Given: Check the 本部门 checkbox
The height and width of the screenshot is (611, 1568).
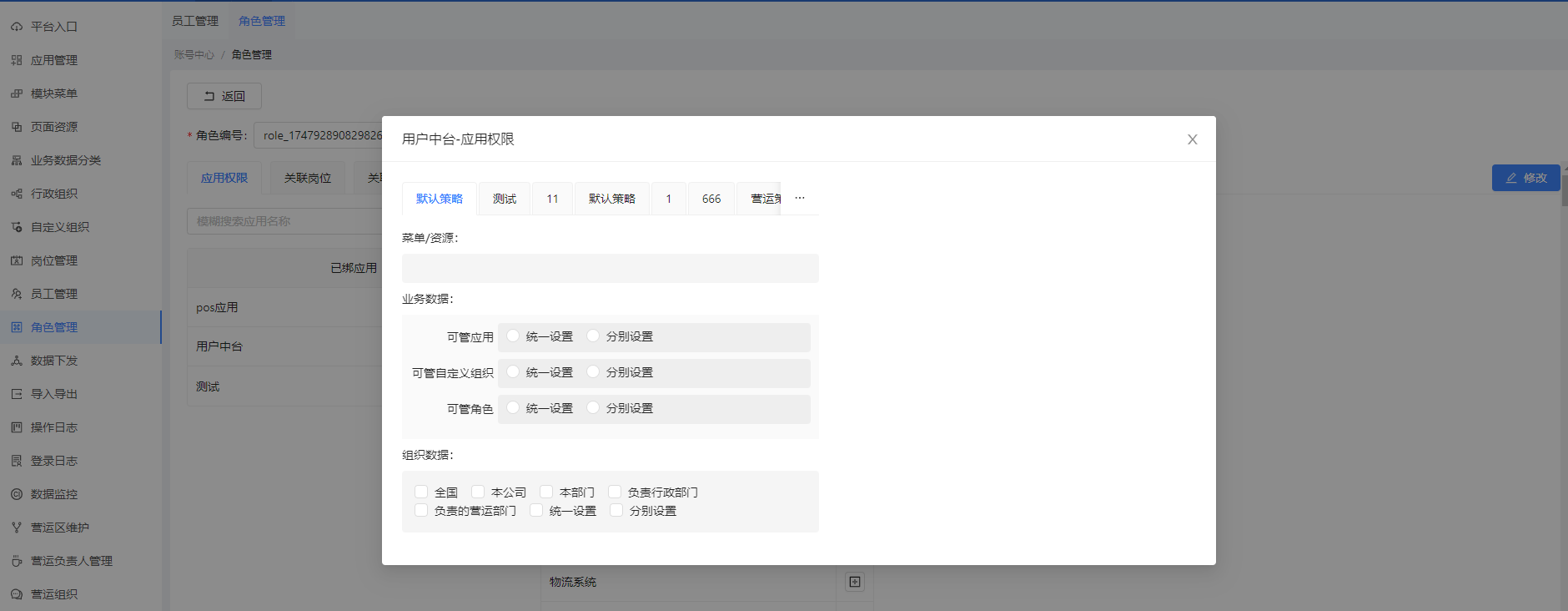Looking at the screenshot, I should (546, 492).
